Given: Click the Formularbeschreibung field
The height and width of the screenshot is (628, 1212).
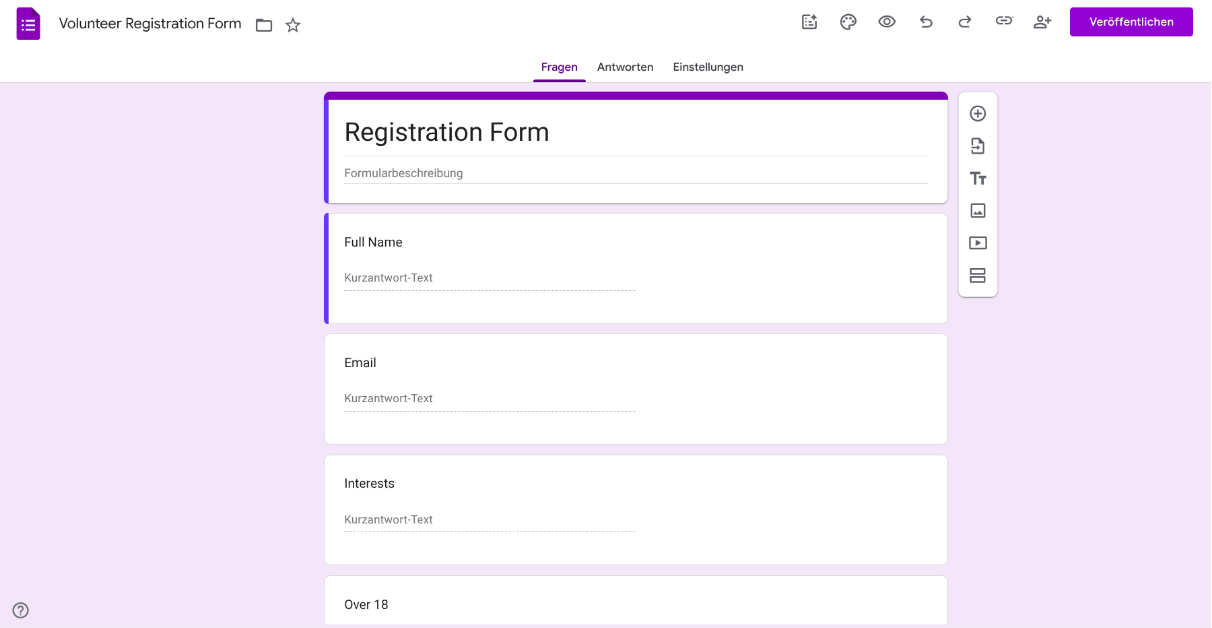Looking at the screenshot, I should coord(500,172).
